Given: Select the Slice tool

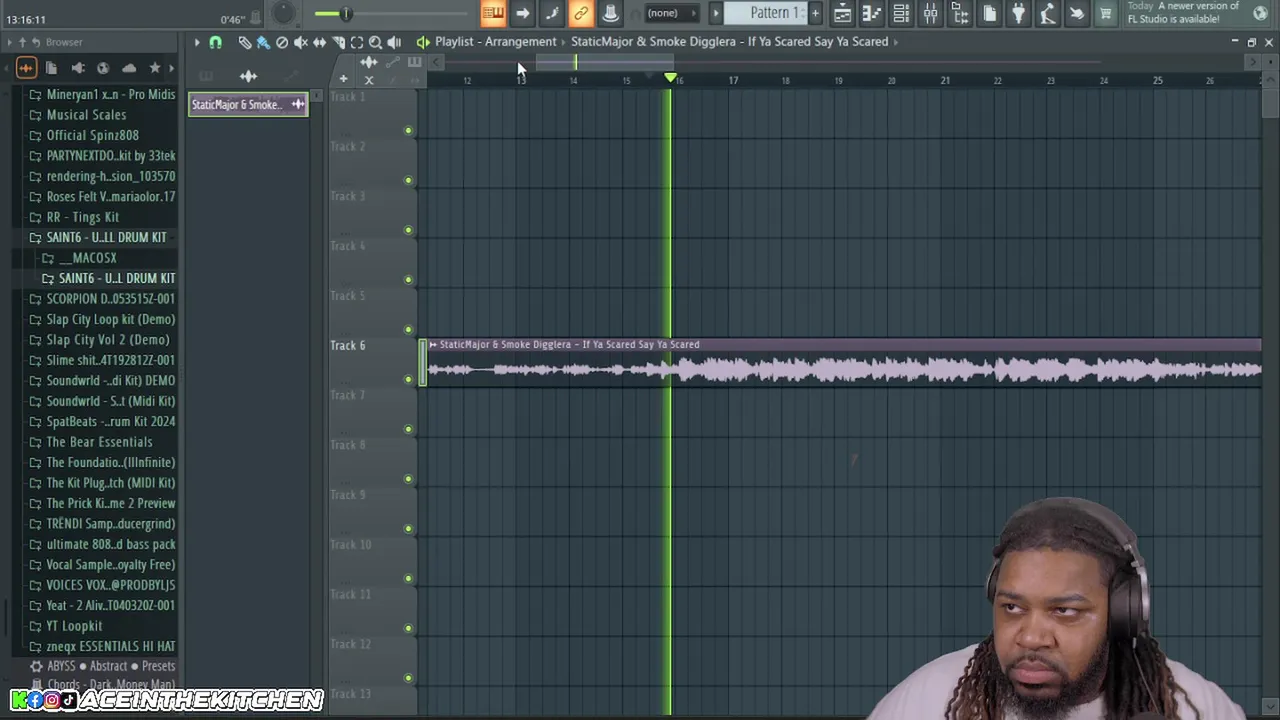Looking at the screenshot, I should (x=338, y=42).
